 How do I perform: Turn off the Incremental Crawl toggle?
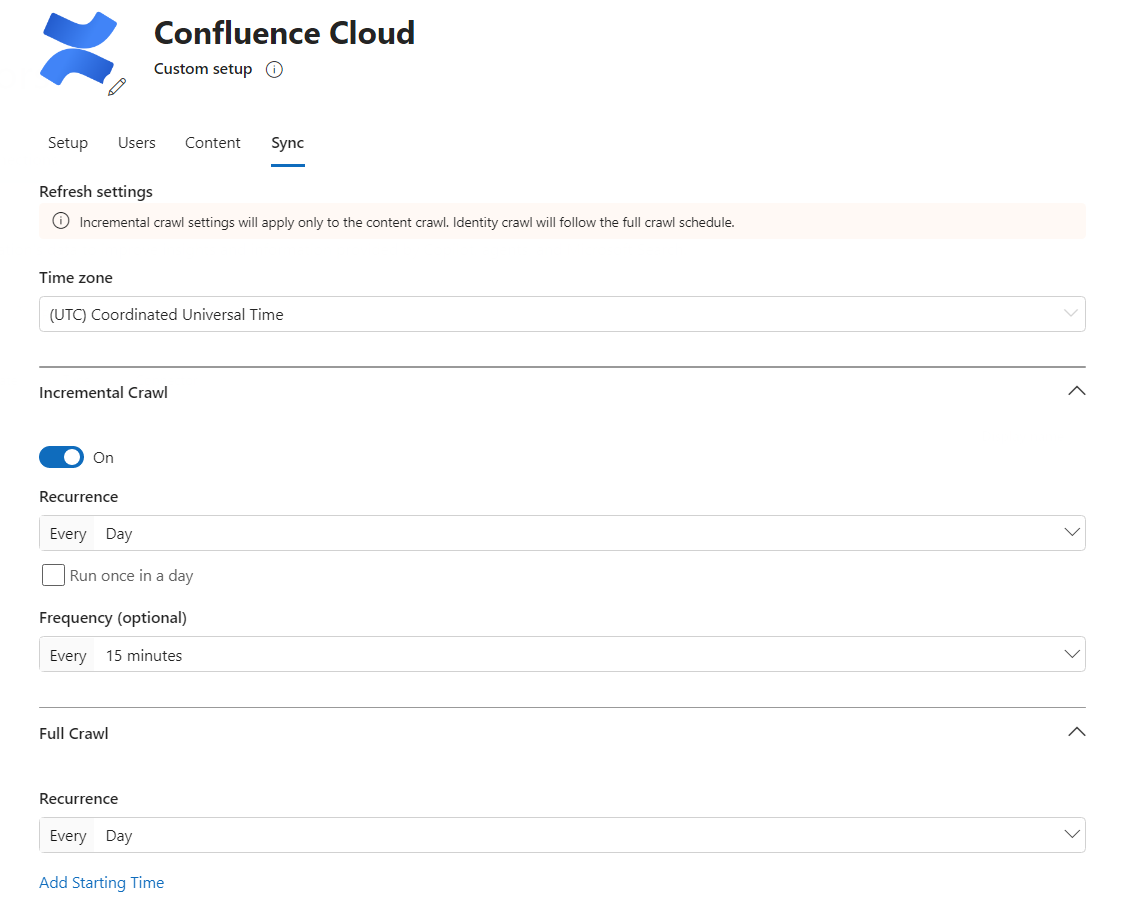[62, 457]
